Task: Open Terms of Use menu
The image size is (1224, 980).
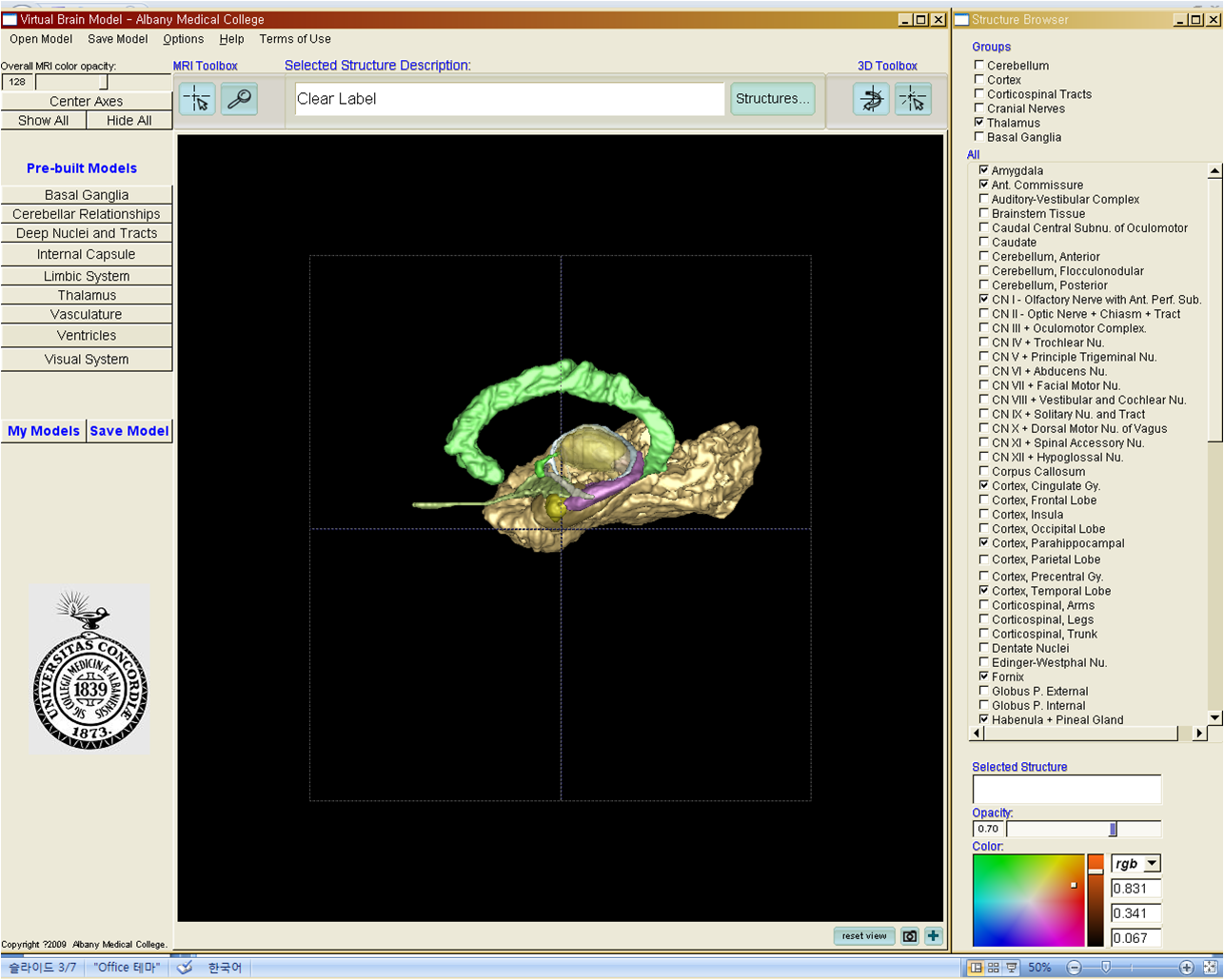Action: click(295, 39)
